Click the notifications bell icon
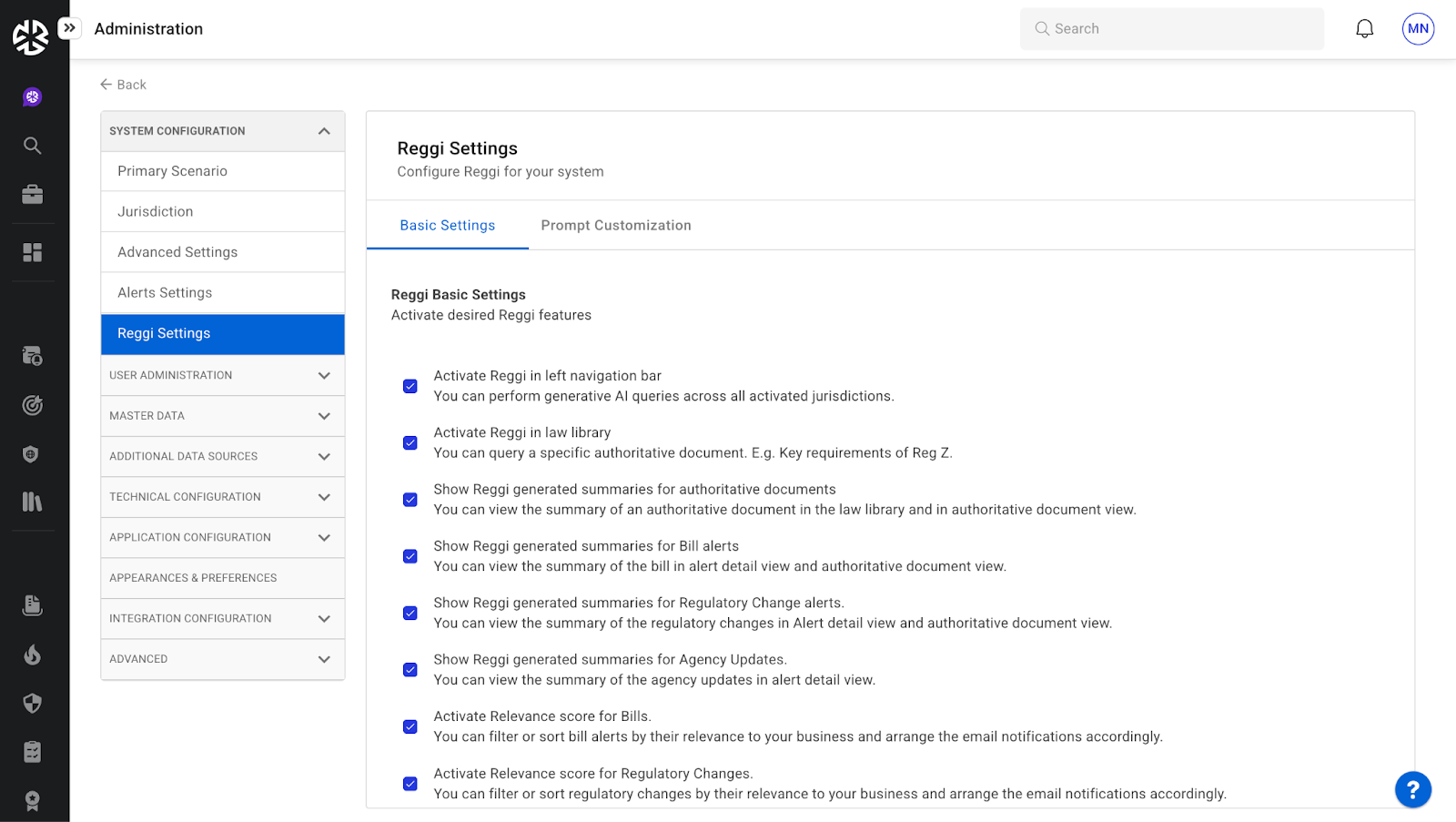Screen dimensions: 1456x822 1364,29
